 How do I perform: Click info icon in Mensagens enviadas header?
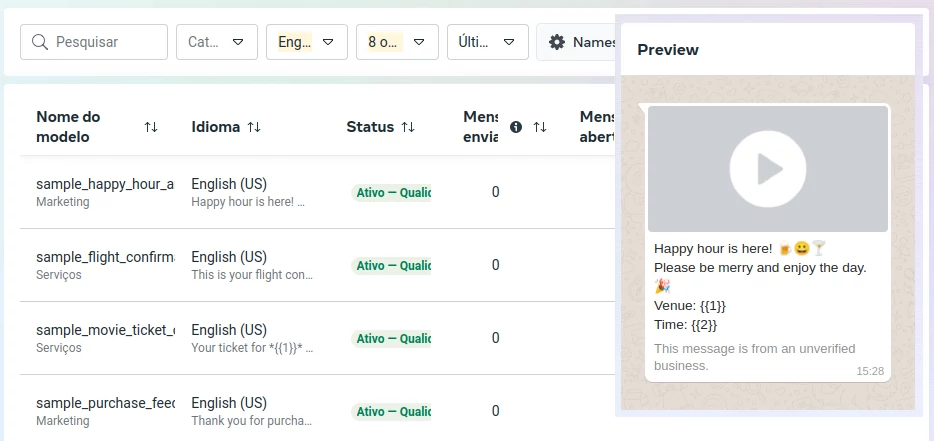(516, 127)
